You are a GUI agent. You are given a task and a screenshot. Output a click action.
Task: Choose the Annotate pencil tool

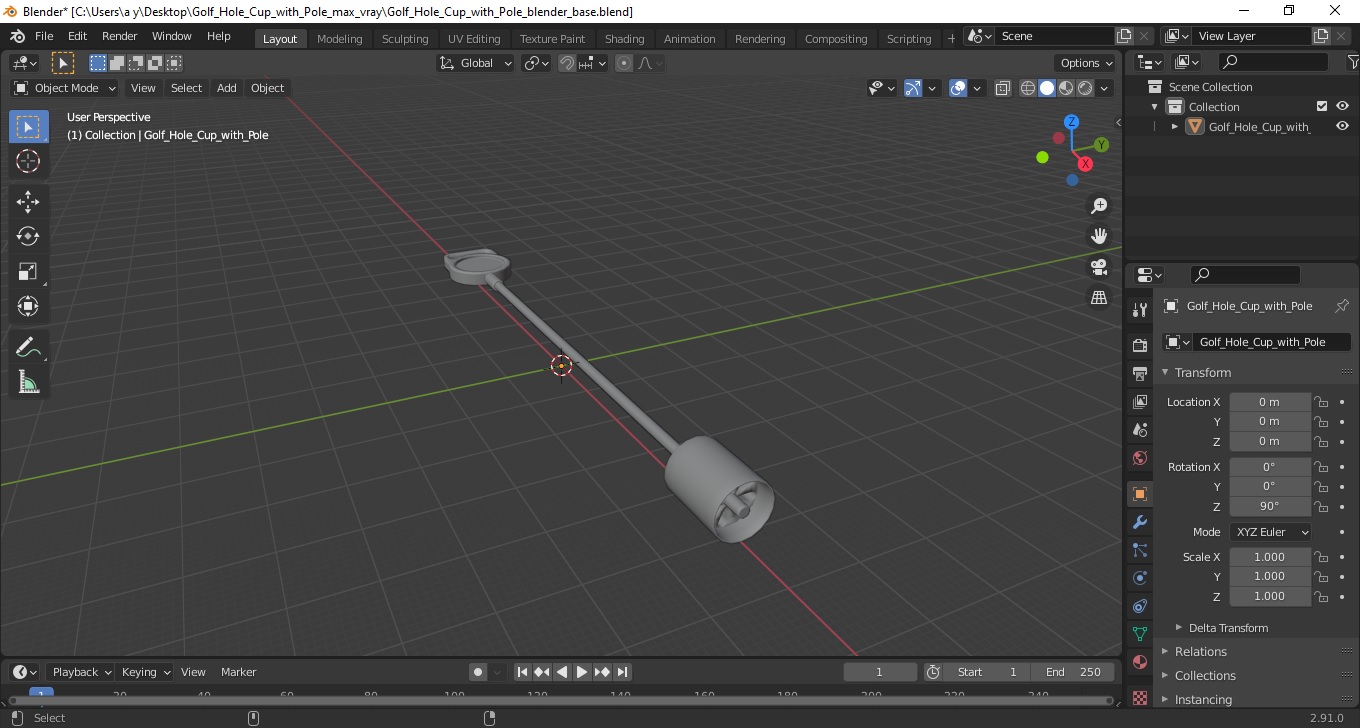tap(28, 347)
